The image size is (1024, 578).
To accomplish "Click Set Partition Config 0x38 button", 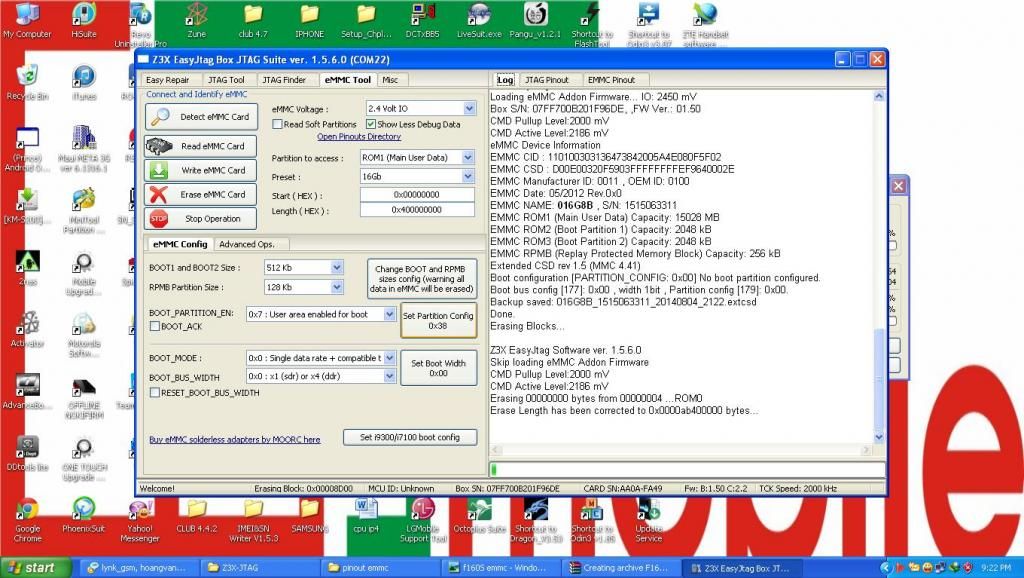I will tap(438, 320).
